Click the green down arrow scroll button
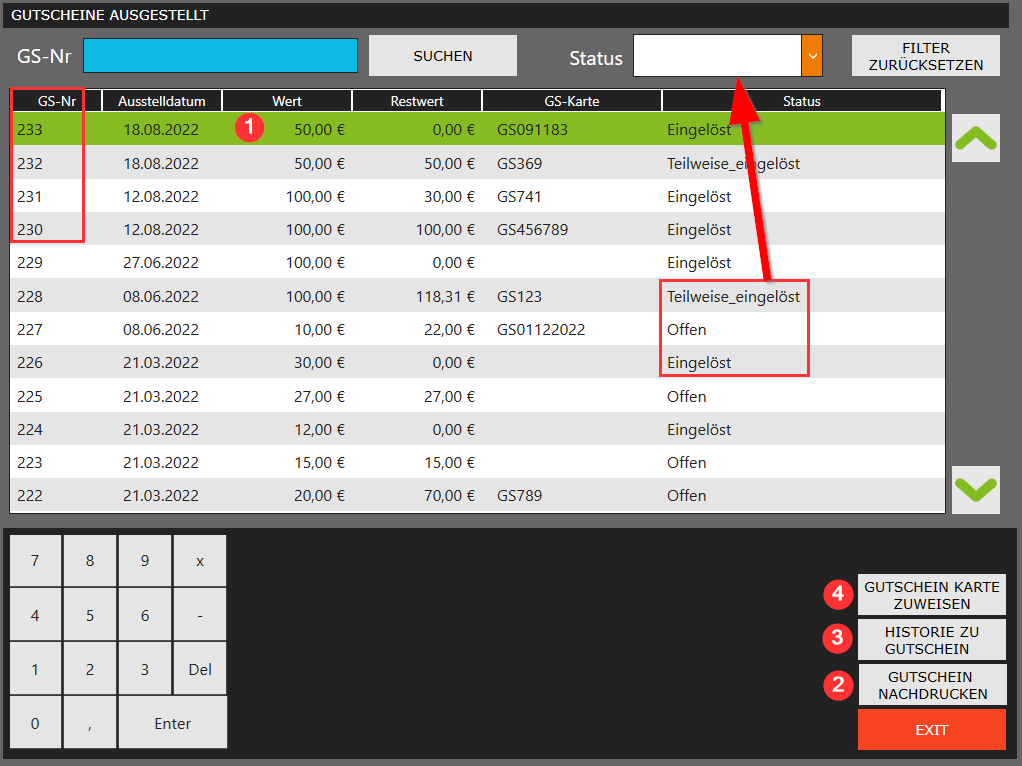Image resolution: width=1022 pixels, height=766 pixels. coord(976,490)
